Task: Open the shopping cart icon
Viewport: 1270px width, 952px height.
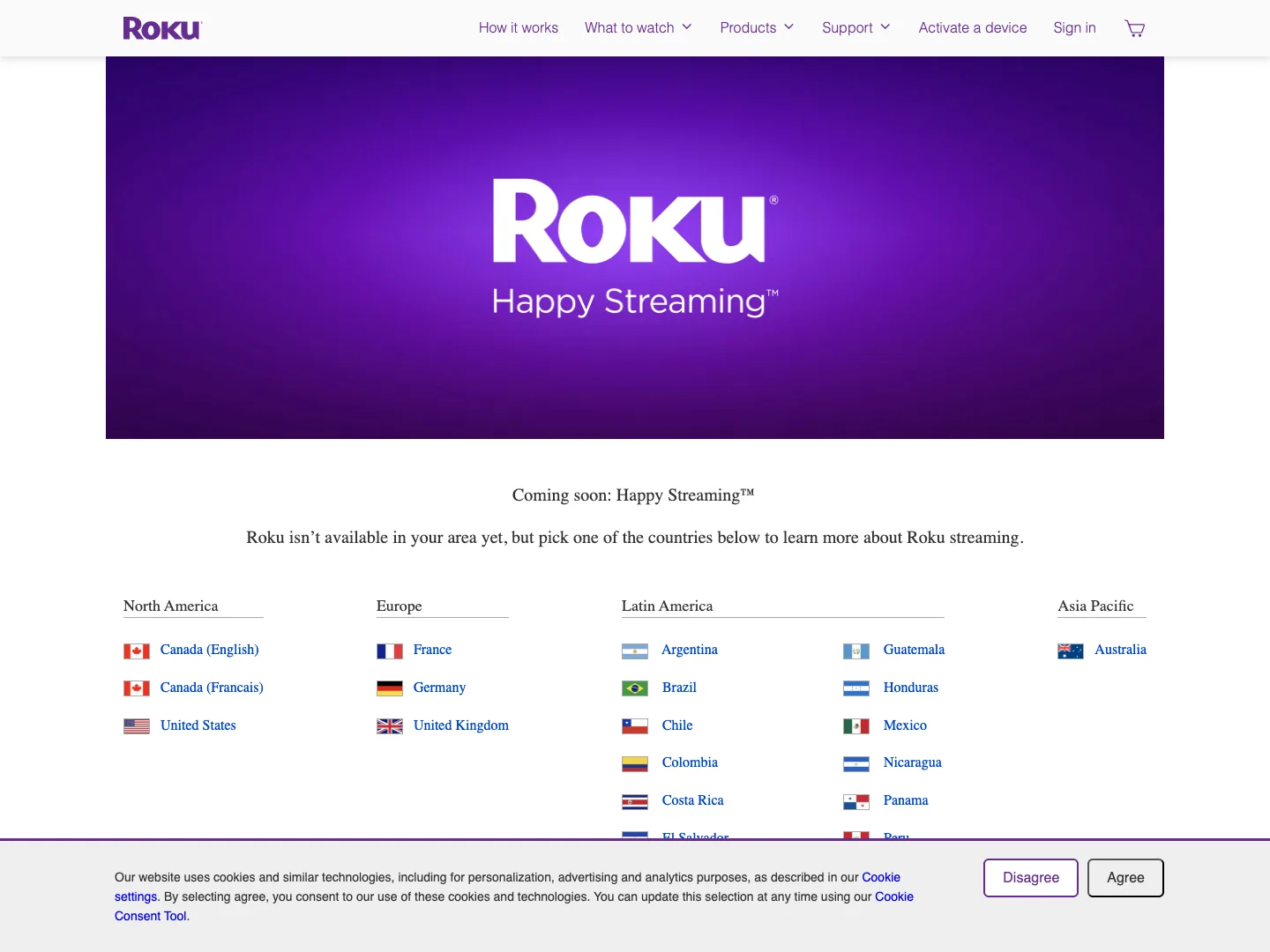Action: (x=1135, y=28)
